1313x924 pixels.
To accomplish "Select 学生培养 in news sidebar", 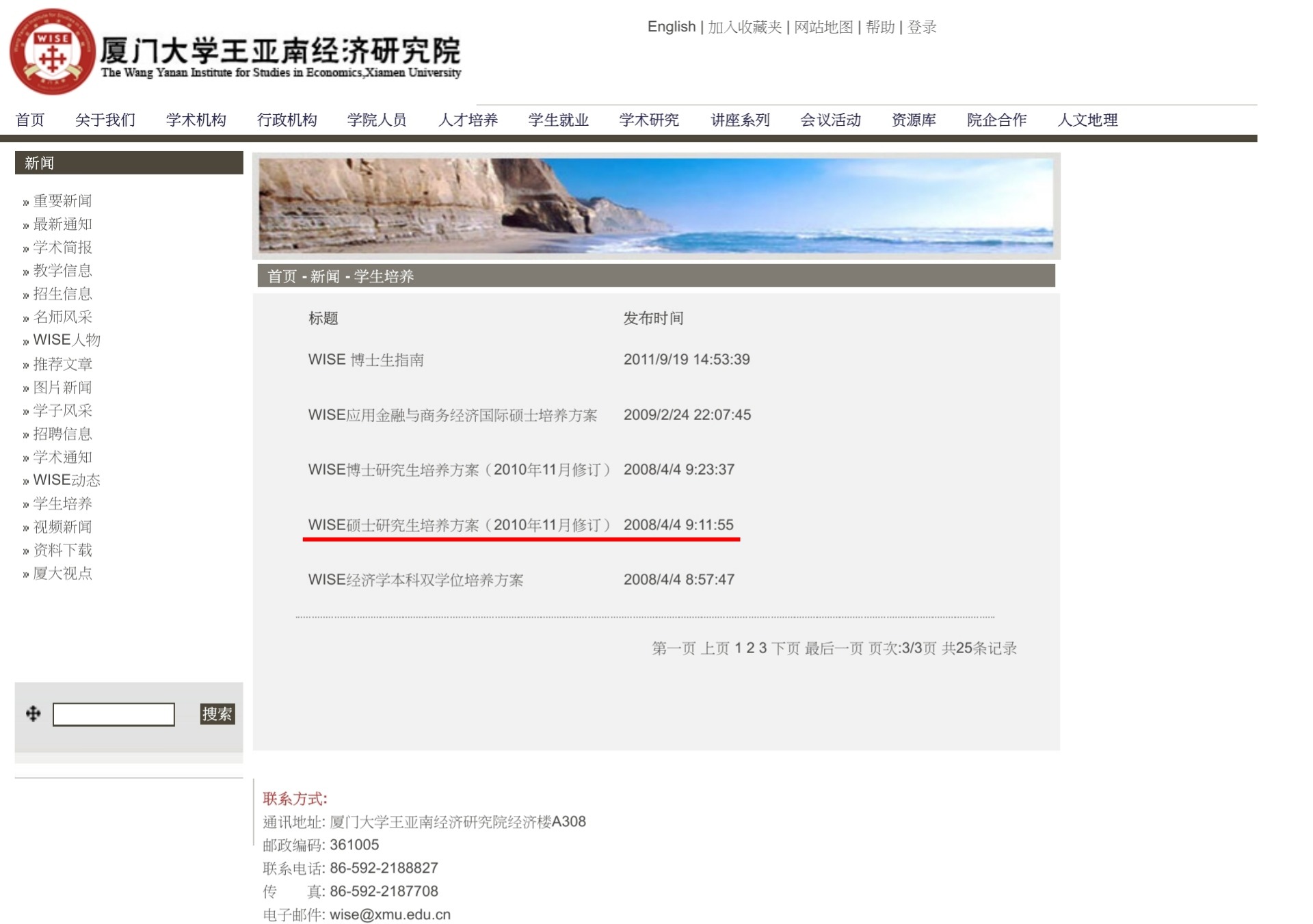I will click(x=62, y=503).
